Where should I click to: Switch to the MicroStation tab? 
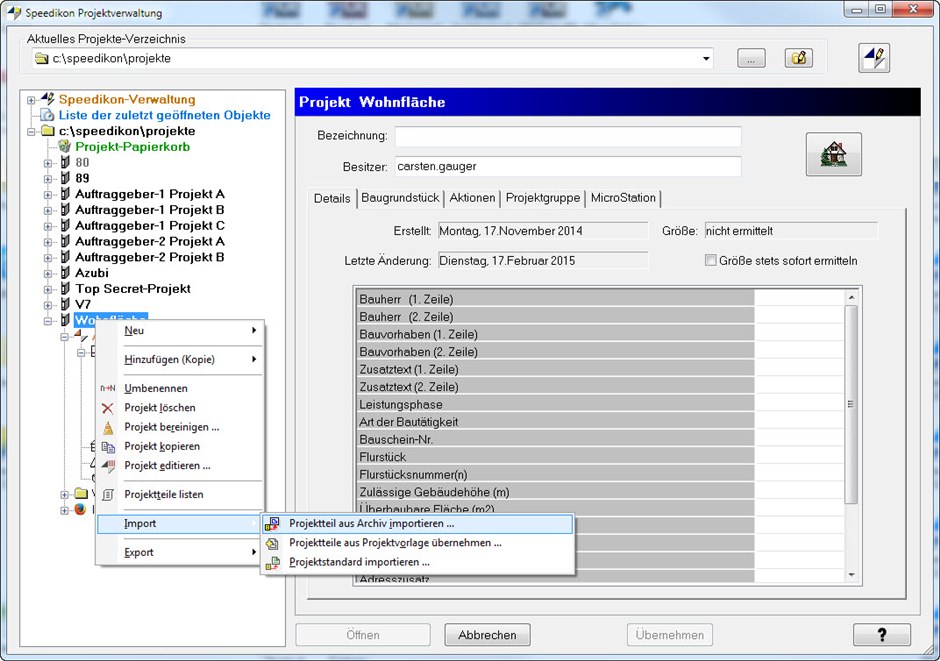pyautogui.click(x=623, y=198)
